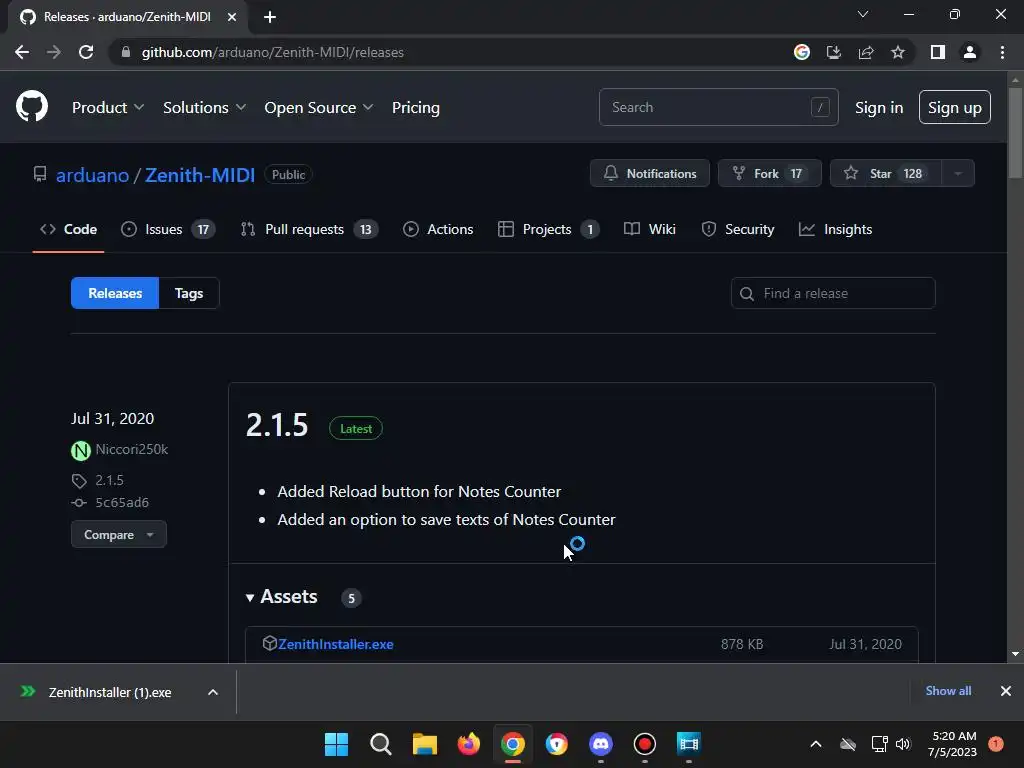Go back to the previous page
1024x768 pixels.
pyautogui.click(x=22, y=52)
